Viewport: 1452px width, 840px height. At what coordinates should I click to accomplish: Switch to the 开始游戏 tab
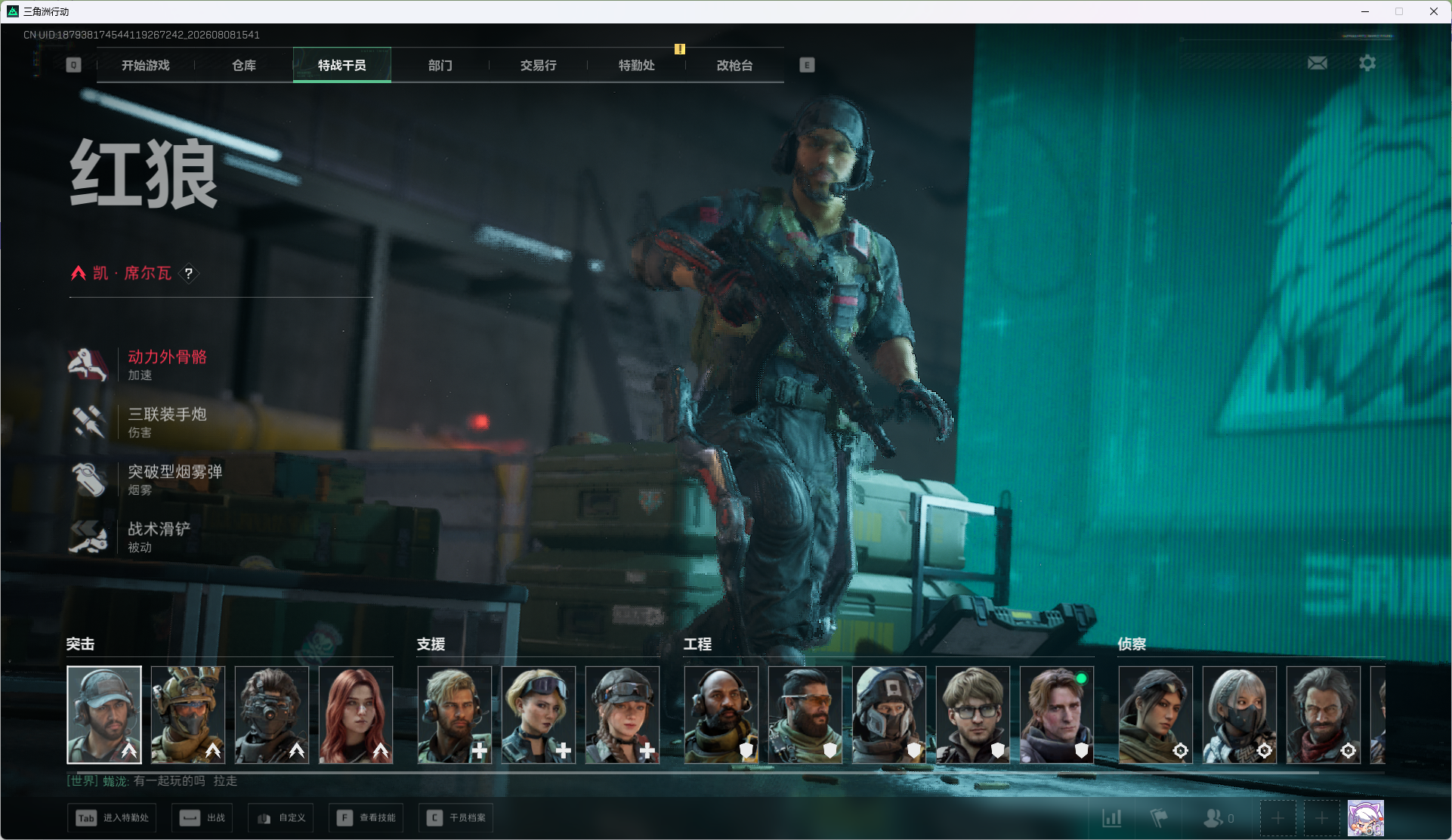(146, 66)
